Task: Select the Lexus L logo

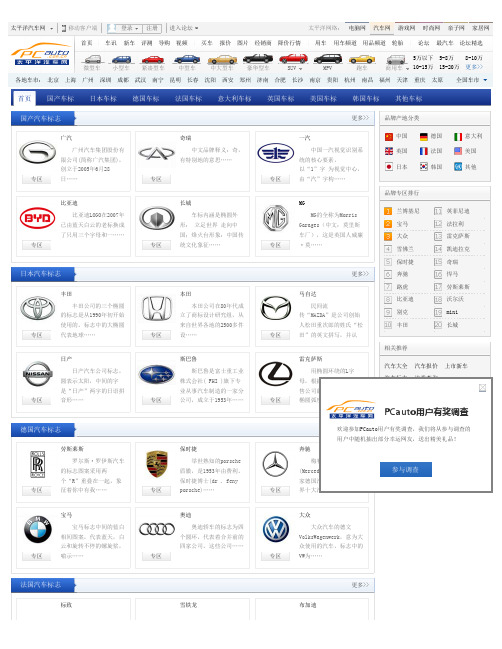Action: [x=276, y=373]
